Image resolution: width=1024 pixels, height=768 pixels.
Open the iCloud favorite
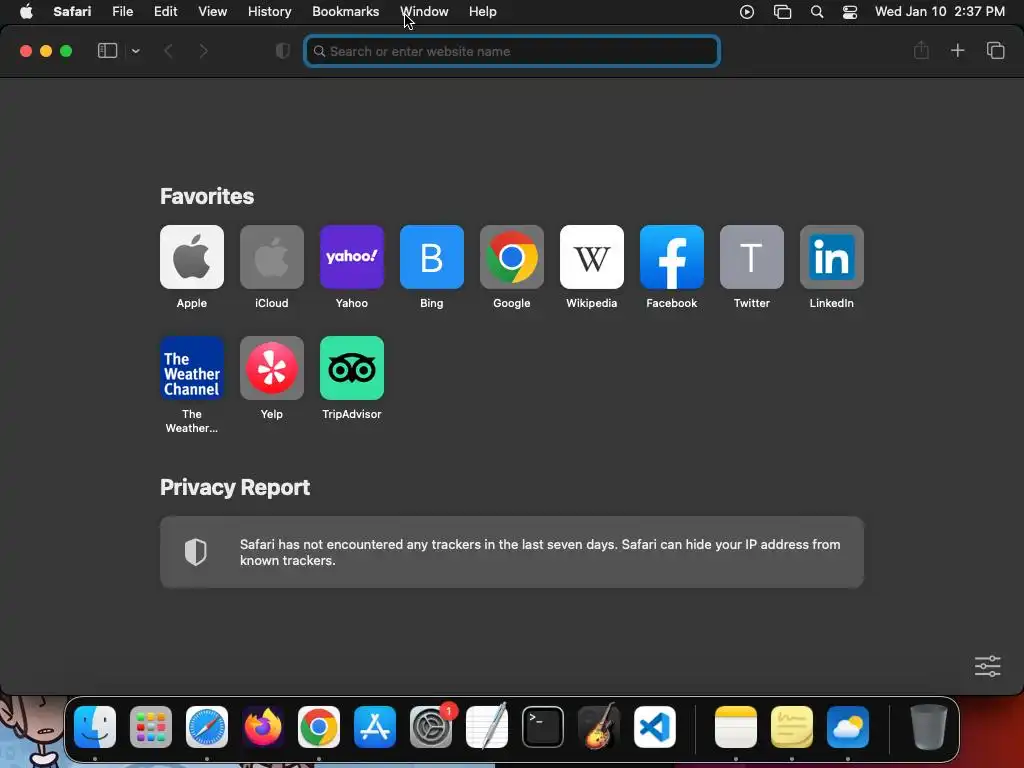pos(272,257)
